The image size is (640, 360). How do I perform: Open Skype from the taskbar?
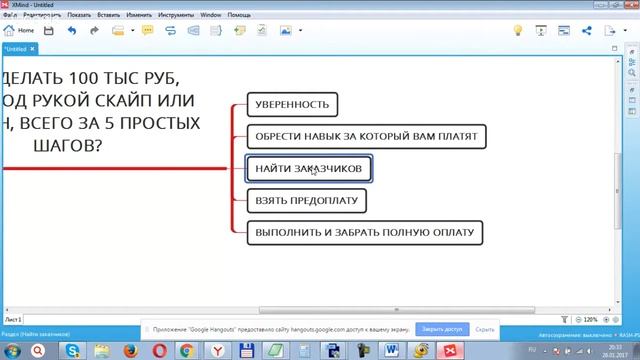click(72, 351)
